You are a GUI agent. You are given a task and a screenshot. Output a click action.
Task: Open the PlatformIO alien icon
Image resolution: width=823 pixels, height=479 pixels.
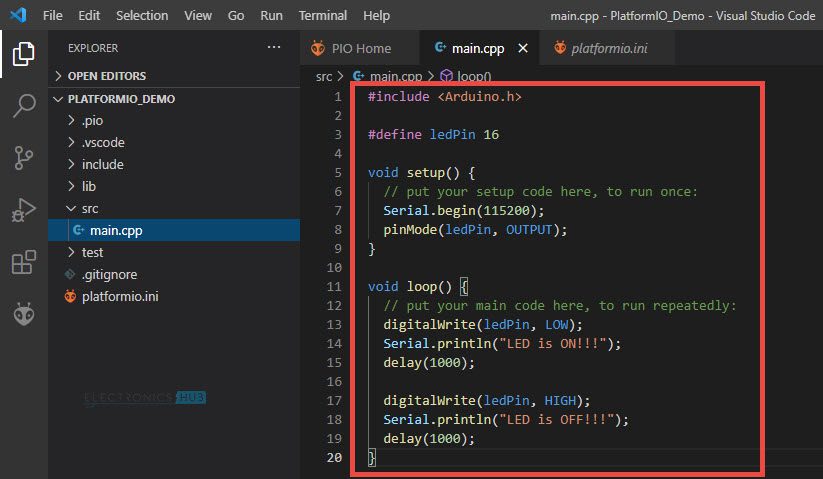coord(23,314)
